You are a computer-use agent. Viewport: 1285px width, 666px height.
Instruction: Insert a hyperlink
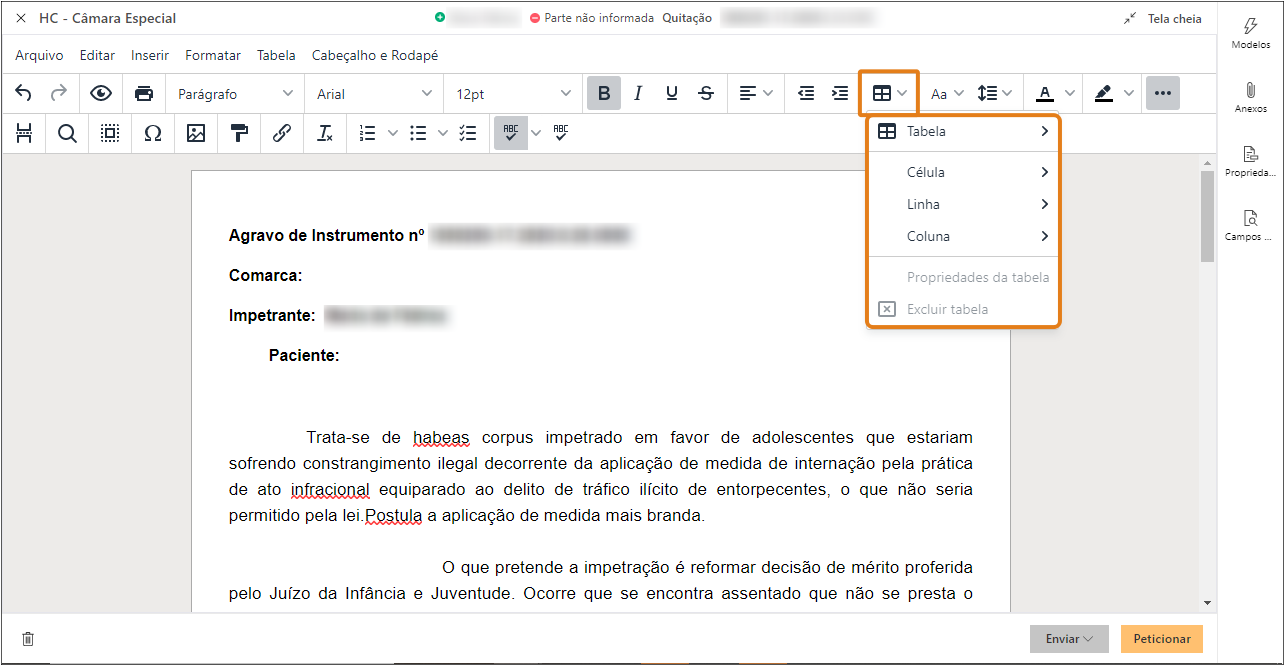pos(281,132)
